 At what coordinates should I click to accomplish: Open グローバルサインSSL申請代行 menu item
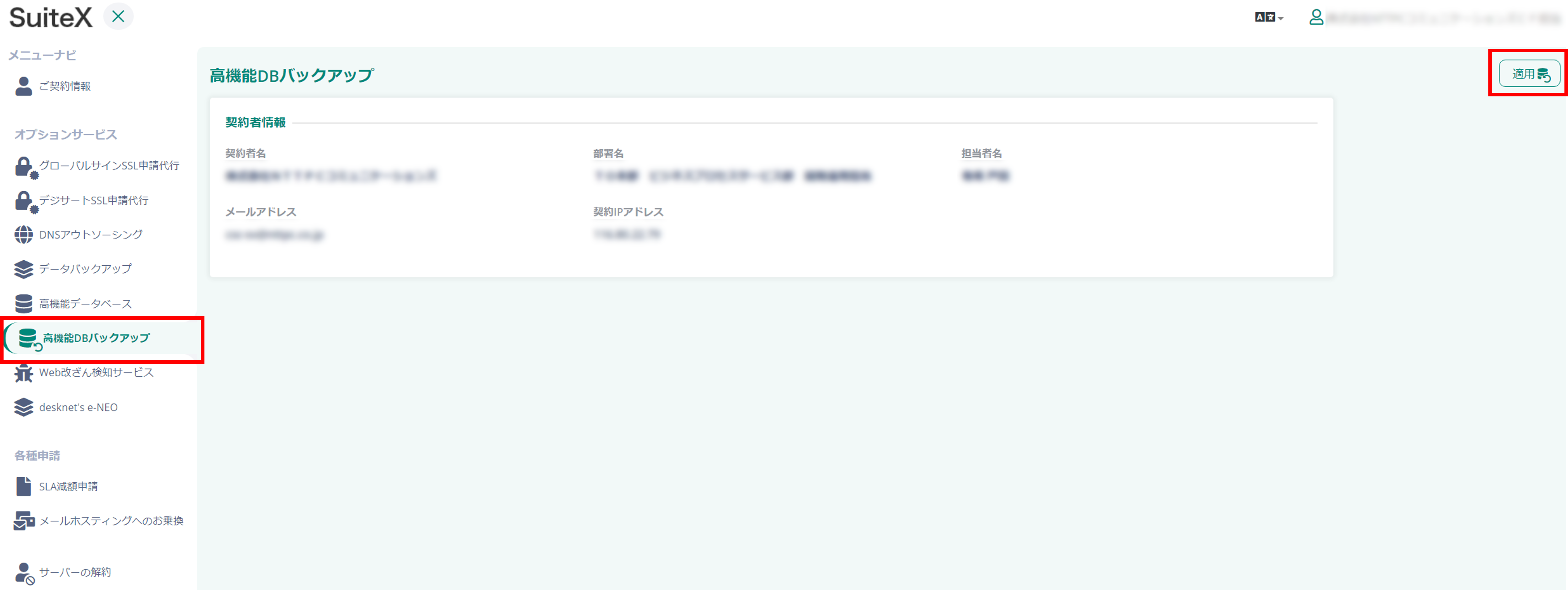[x=109, y=166]
